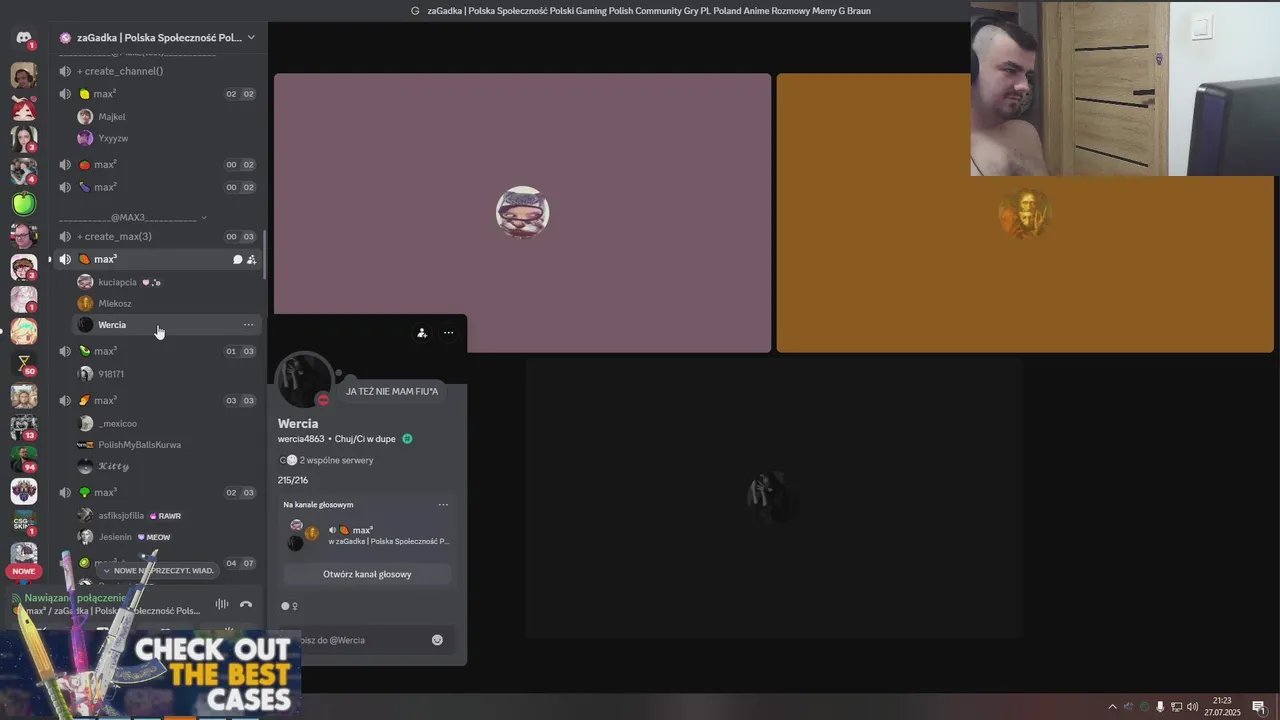
Task: Select Wercia's dark video tile
Action: (772, 497)
